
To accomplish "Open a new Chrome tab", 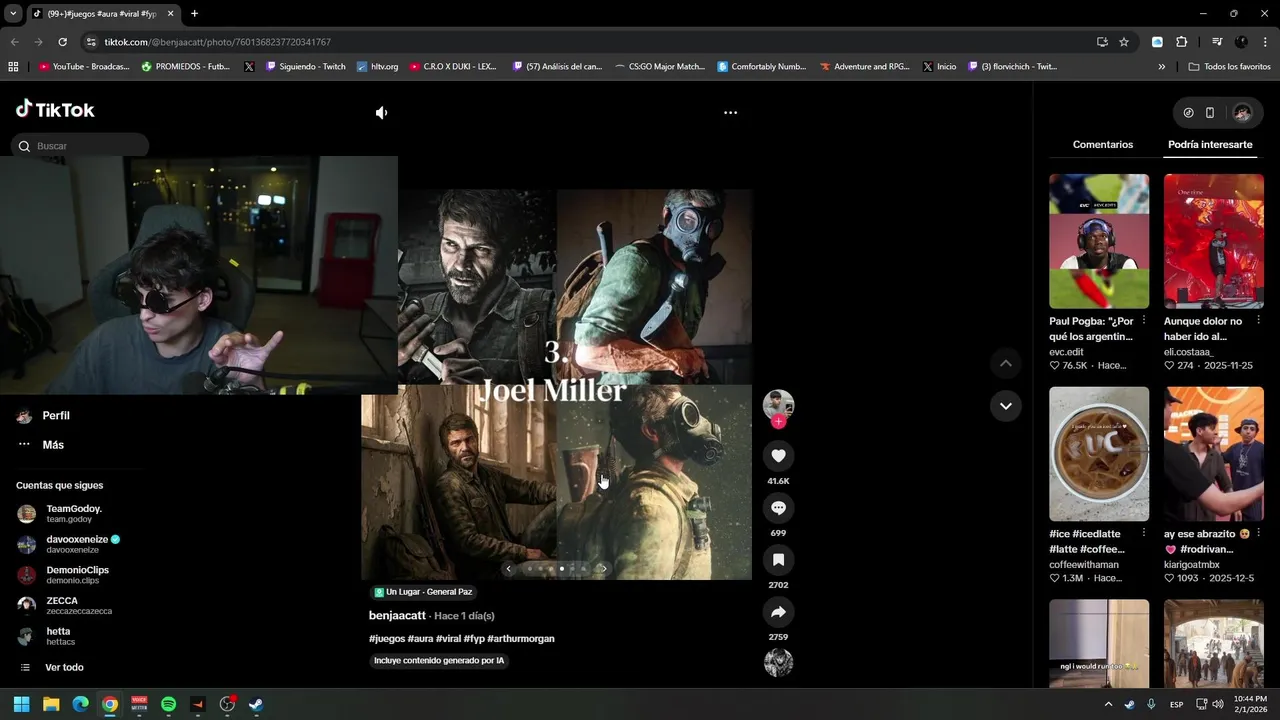I will pyautogui.click(x=194, y=14).
